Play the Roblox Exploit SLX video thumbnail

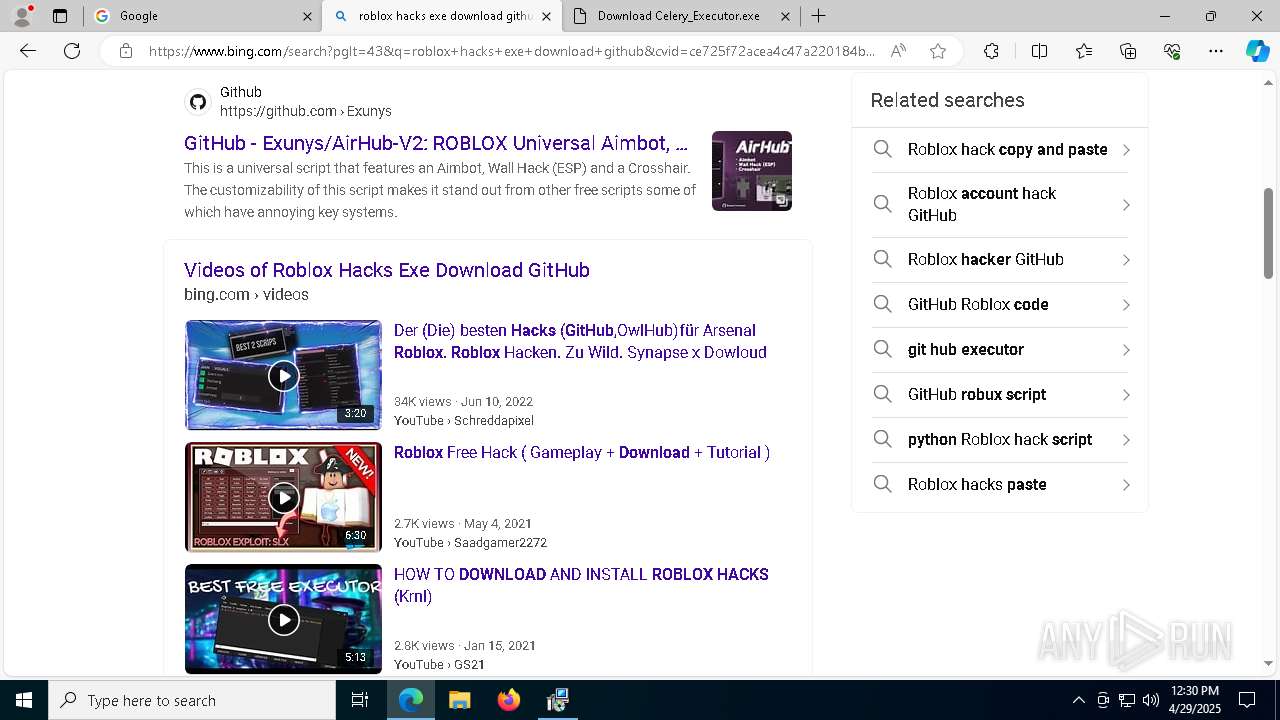point(283,497)
